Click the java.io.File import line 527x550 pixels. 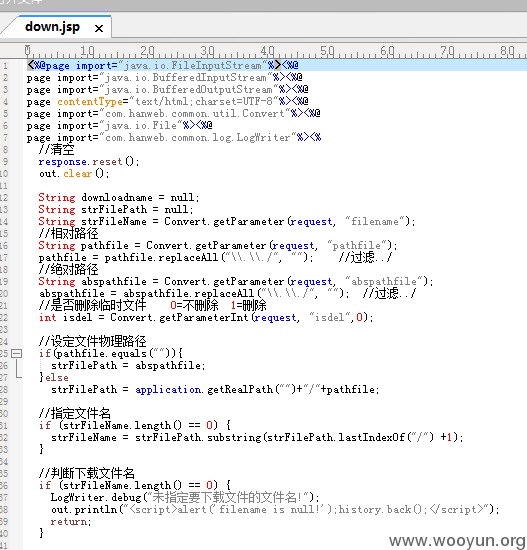click(x=119, y=125)
